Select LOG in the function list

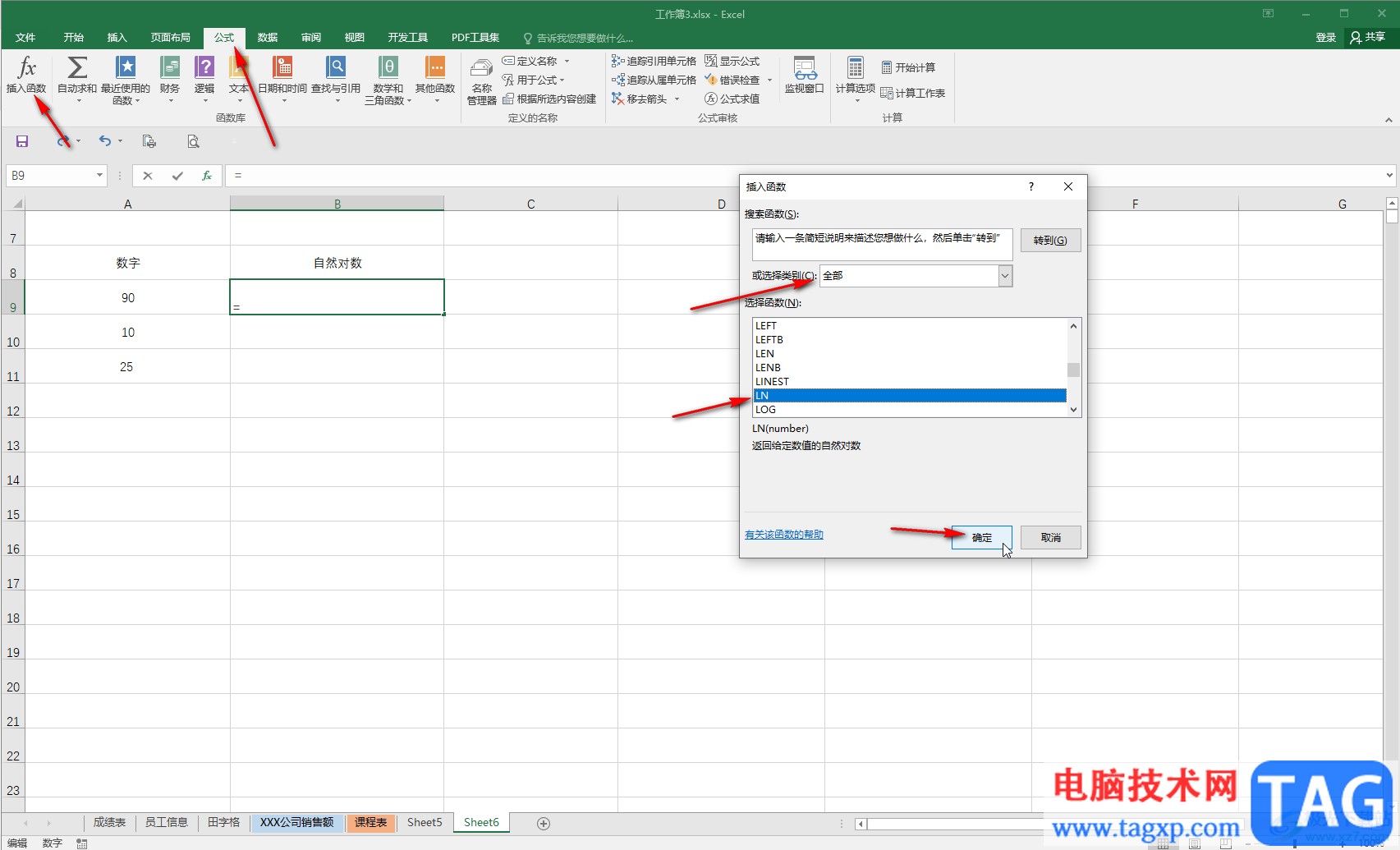pos(910,410)
